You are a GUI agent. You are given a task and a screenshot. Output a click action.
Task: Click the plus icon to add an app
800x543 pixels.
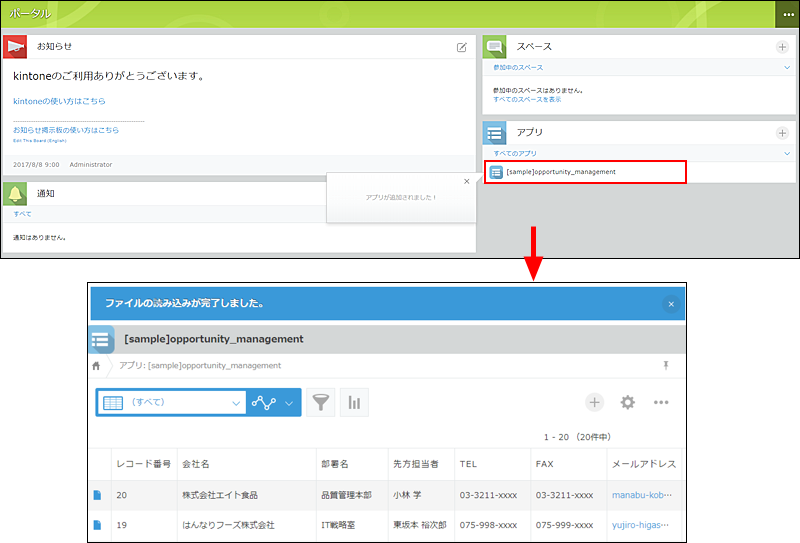tap(782, 133)
